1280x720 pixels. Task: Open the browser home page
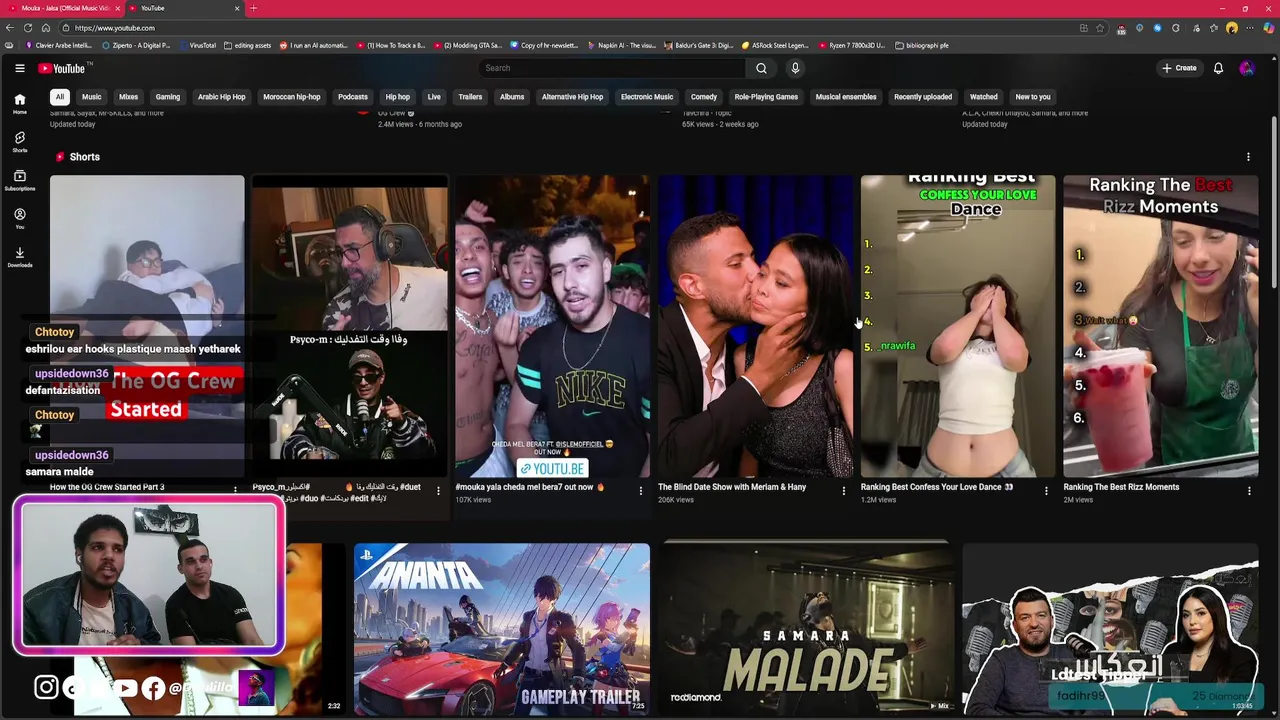46,28
